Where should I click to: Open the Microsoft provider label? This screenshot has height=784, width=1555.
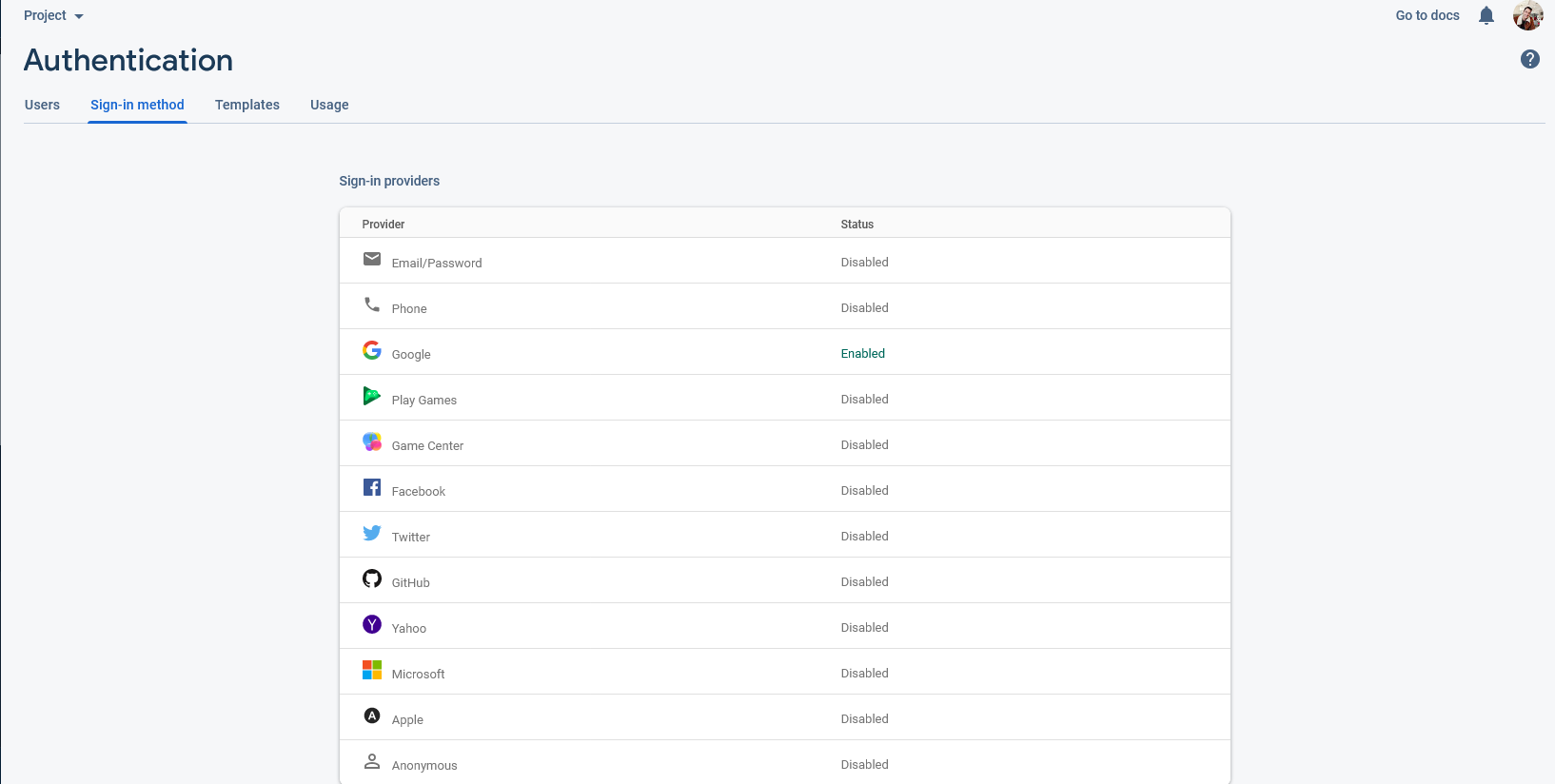419,674
